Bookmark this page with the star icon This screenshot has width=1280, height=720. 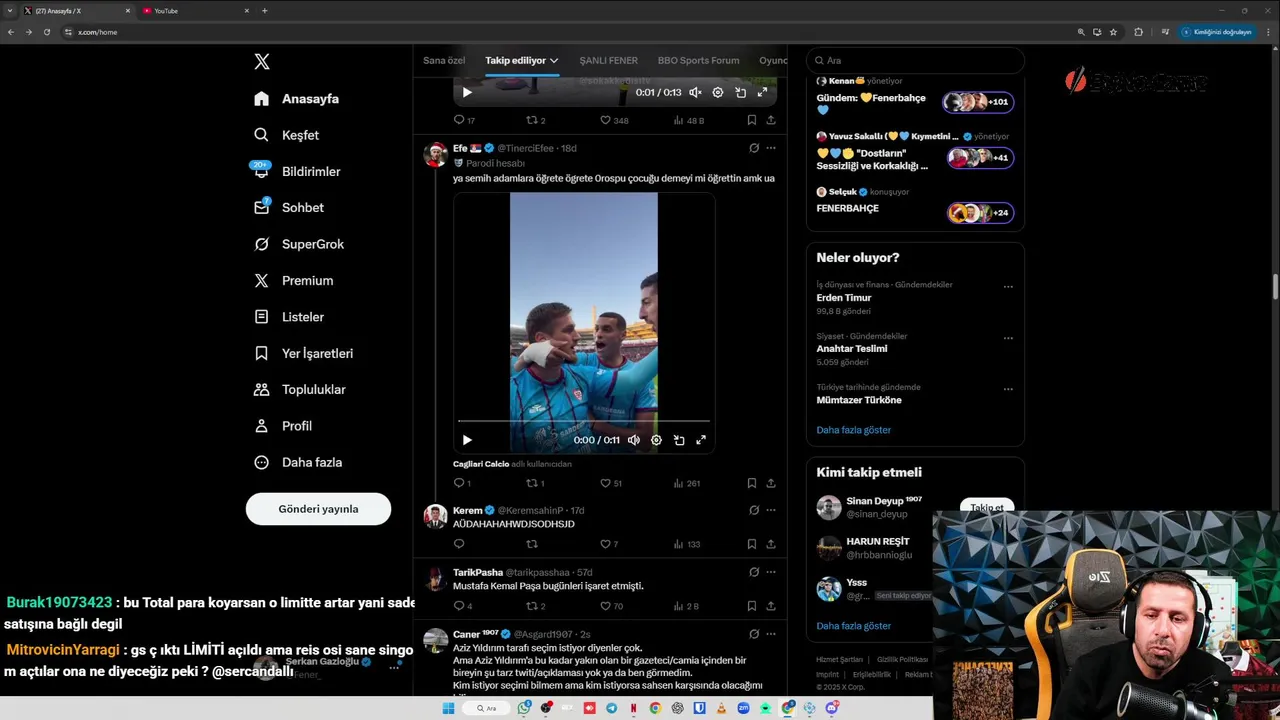coord(1113,32)
